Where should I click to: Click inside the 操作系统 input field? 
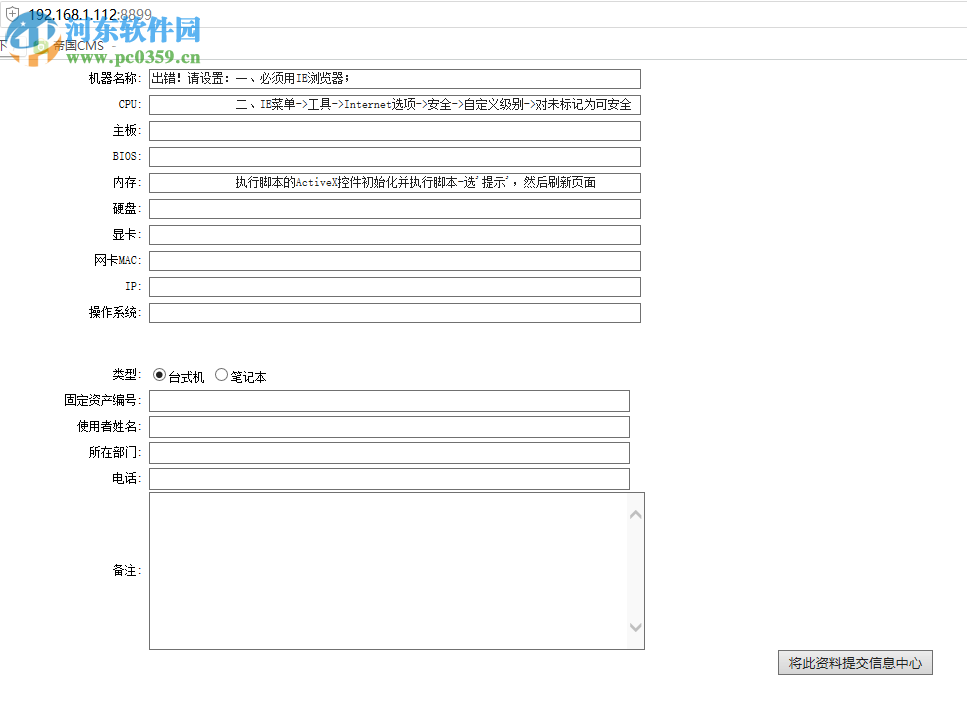[395, 312]
